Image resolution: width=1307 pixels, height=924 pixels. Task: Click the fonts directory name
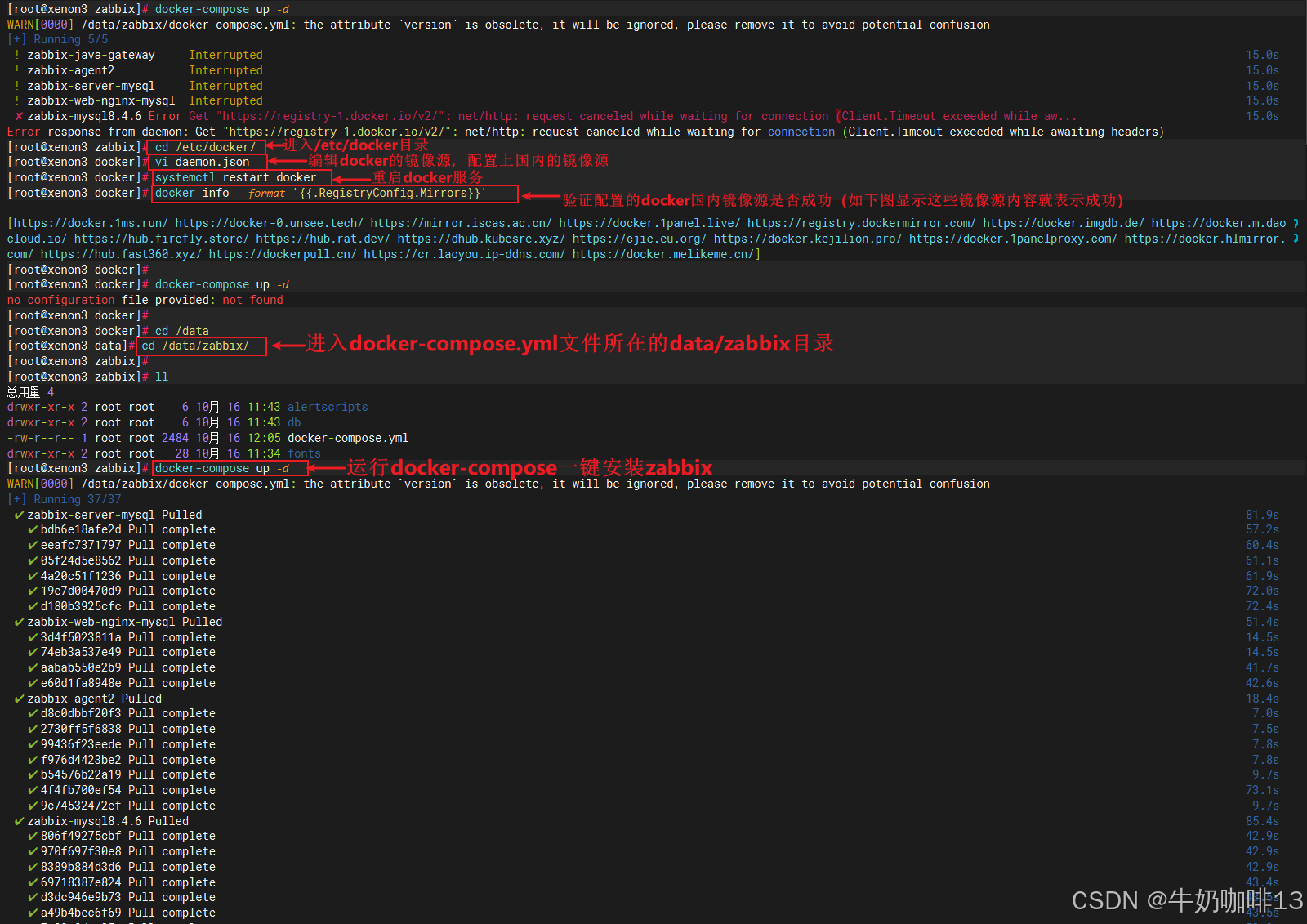304,453
